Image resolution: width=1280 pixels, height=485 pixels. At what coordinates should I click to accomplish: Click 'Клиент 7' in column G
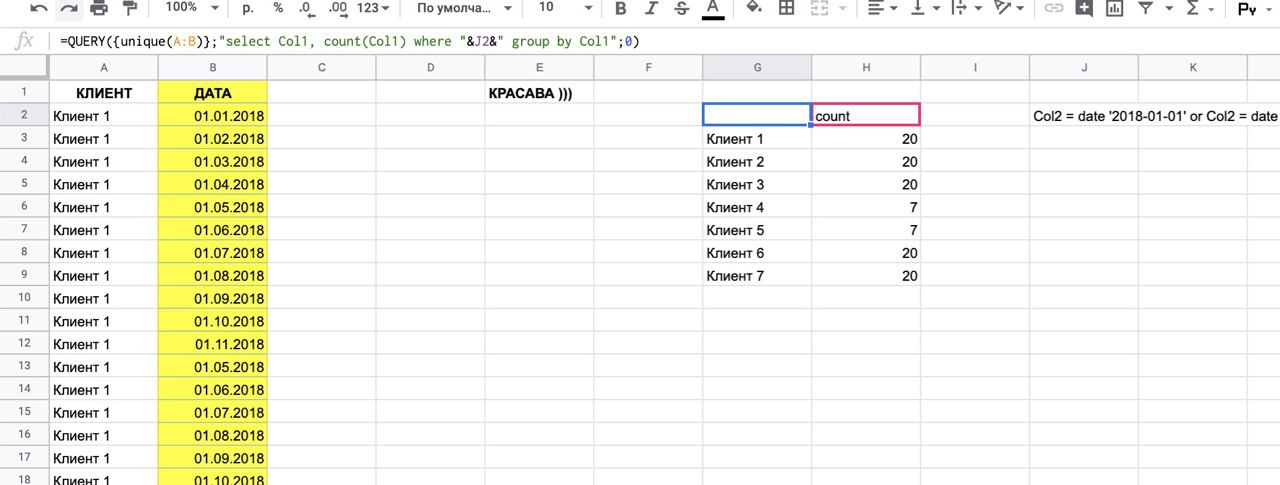(x=757, y=276)
